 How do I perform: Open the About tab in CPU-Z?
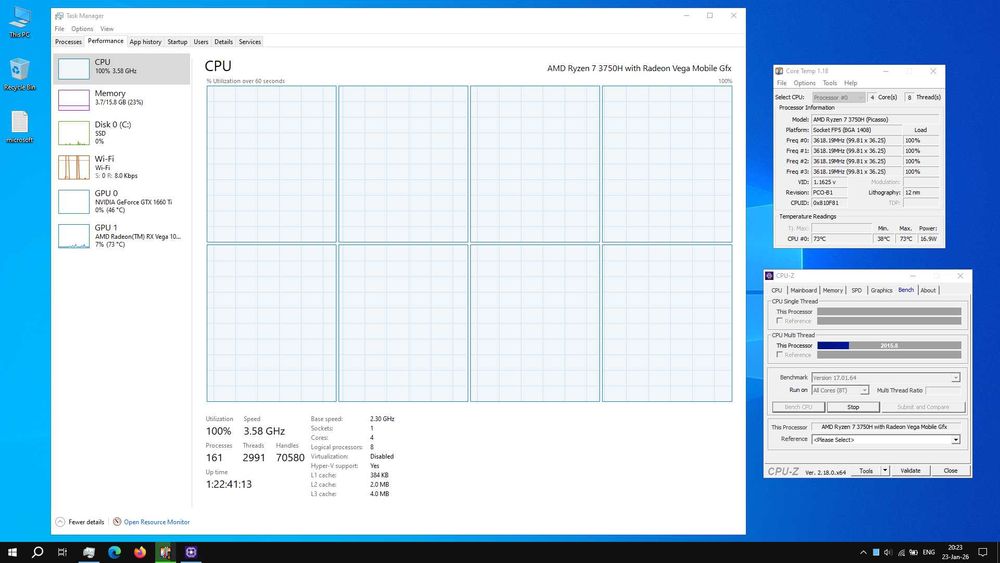928,290
